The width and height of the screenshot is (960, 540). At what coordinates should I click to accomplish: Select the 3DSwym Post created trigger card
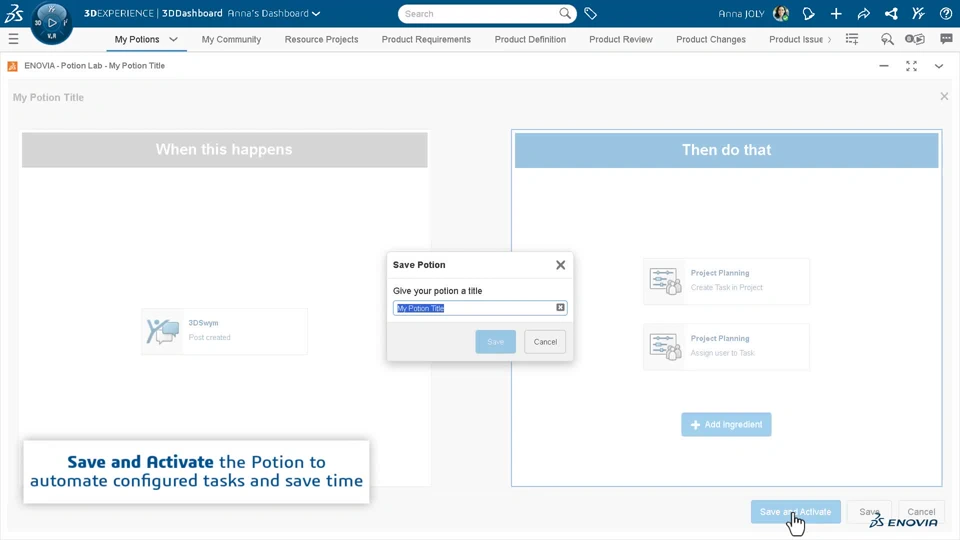click(224, 331)
